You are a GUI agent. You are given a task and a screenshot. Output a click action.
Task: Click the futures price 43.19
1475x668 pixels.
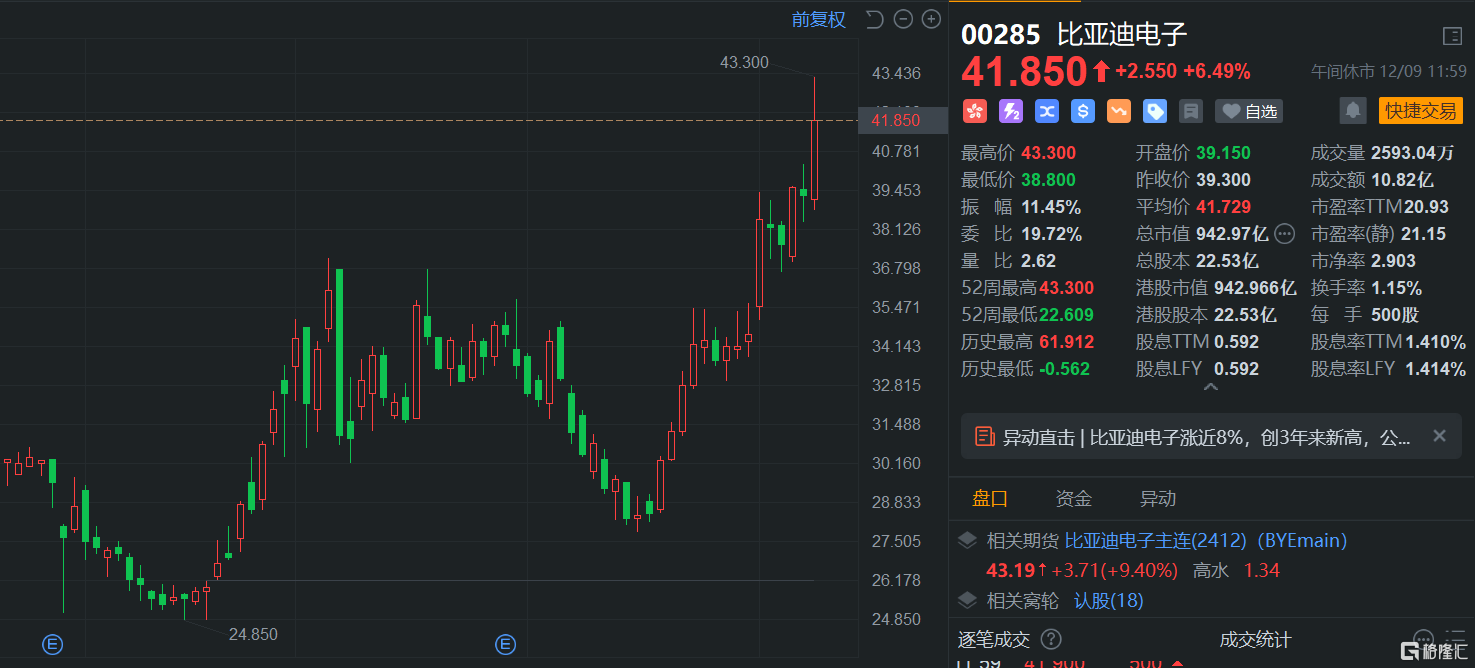point(1009,571)
